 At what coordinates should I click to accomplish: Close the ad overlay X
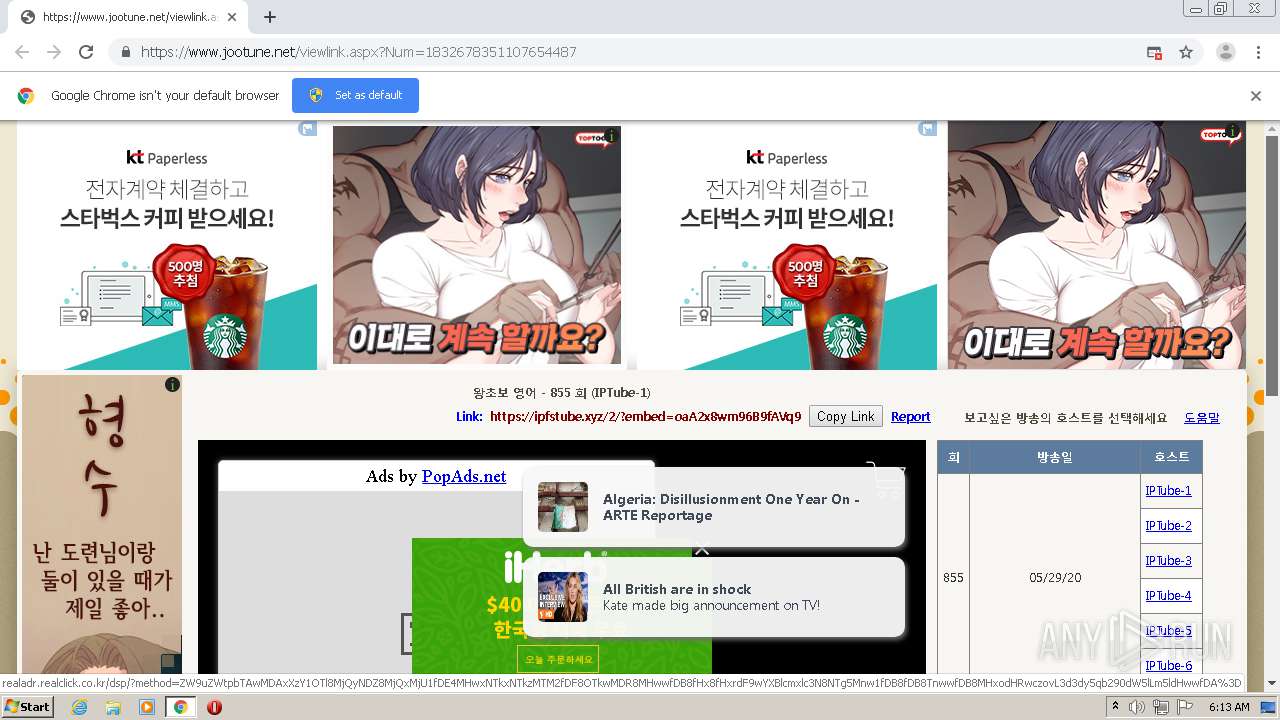pyautogui.click(x=702, y=548)
